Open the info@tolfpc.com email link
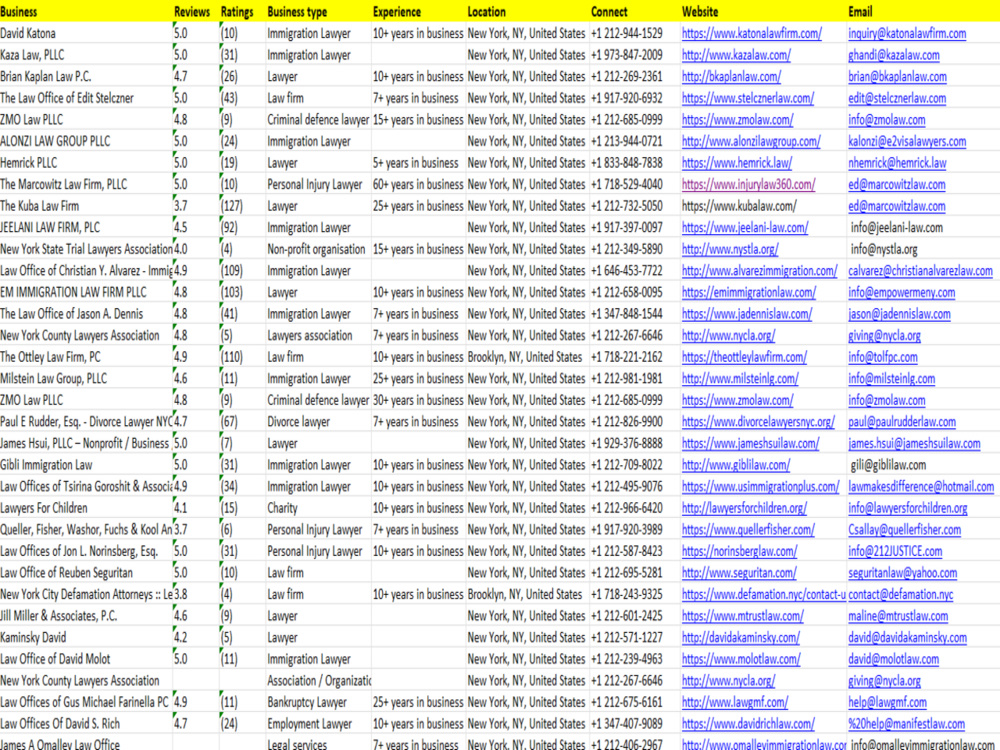The height and width of the screenshot is (750, 1000). point(883,357)
